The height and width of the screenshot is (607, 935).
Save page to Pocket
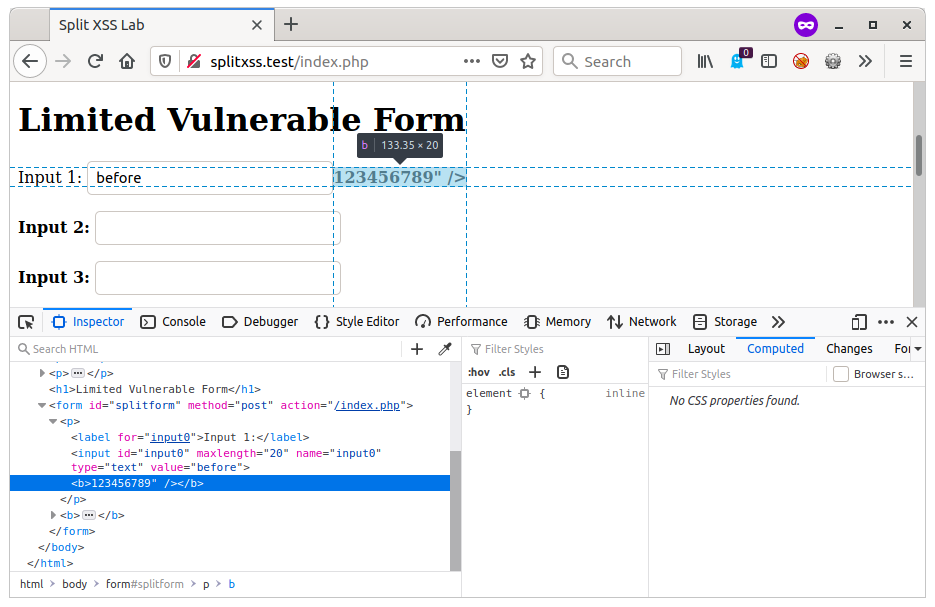[x=500, y=61]
